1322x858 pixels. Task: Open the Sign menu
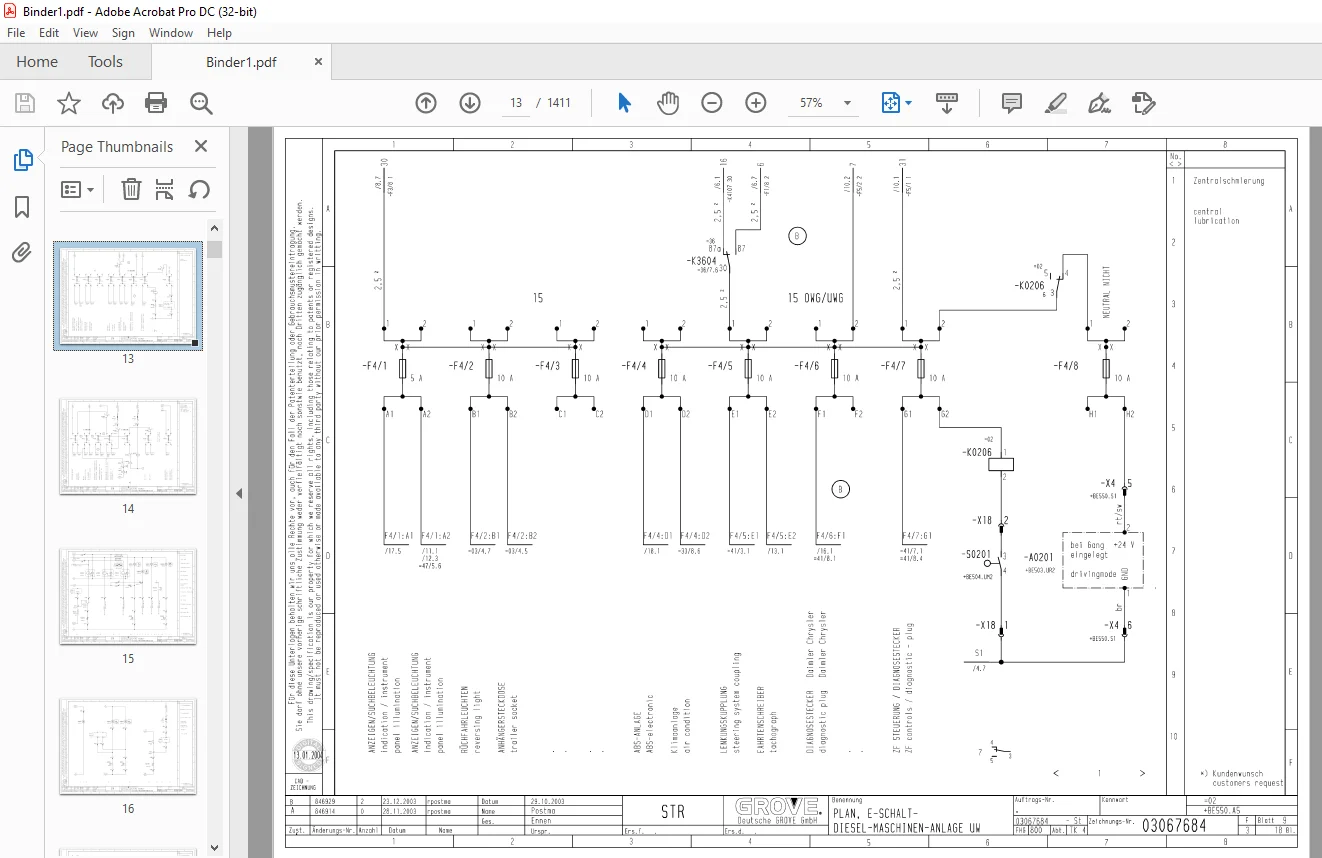(x=123, y=33)
